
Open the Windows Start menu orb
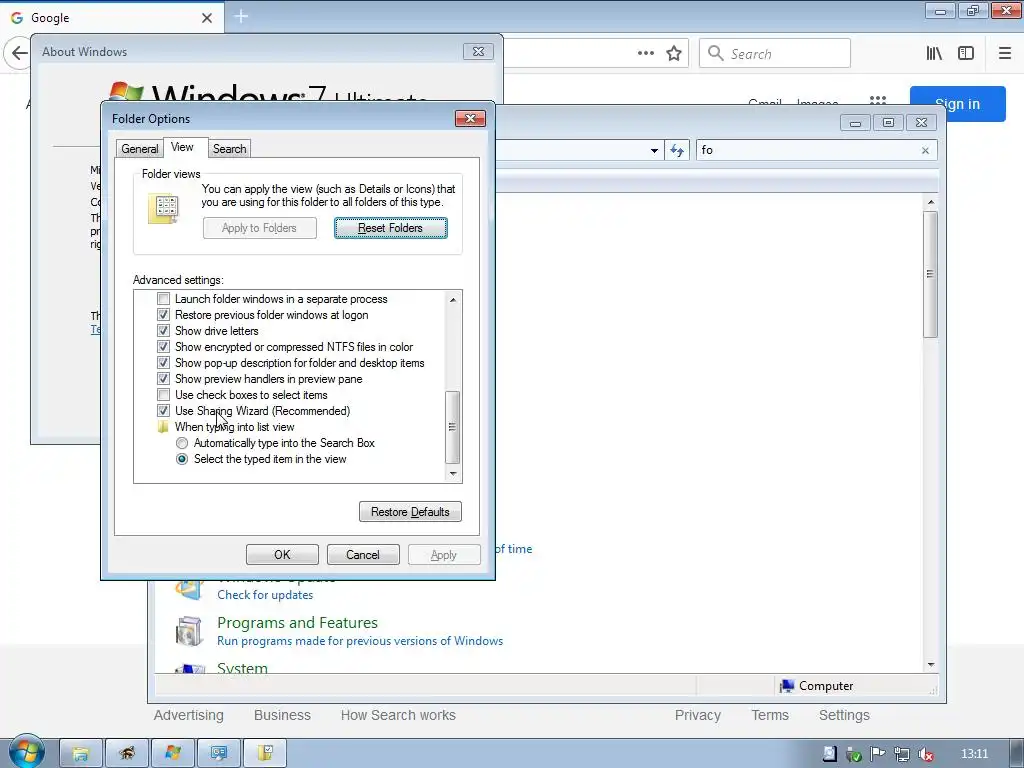click(27, 752)
